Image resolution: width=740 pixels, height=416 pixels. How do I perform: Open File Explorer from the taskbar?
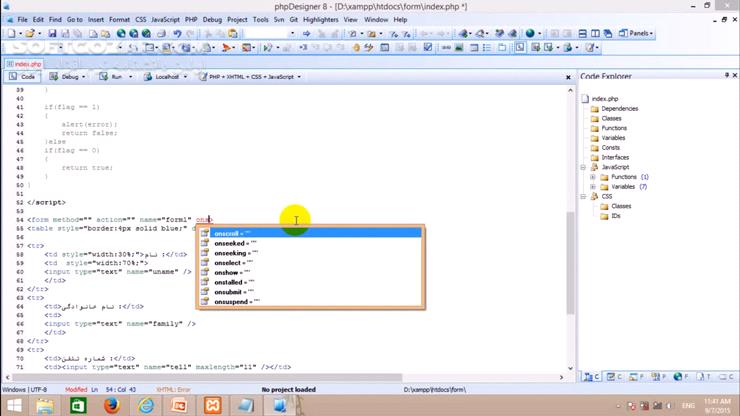(45, 406)
